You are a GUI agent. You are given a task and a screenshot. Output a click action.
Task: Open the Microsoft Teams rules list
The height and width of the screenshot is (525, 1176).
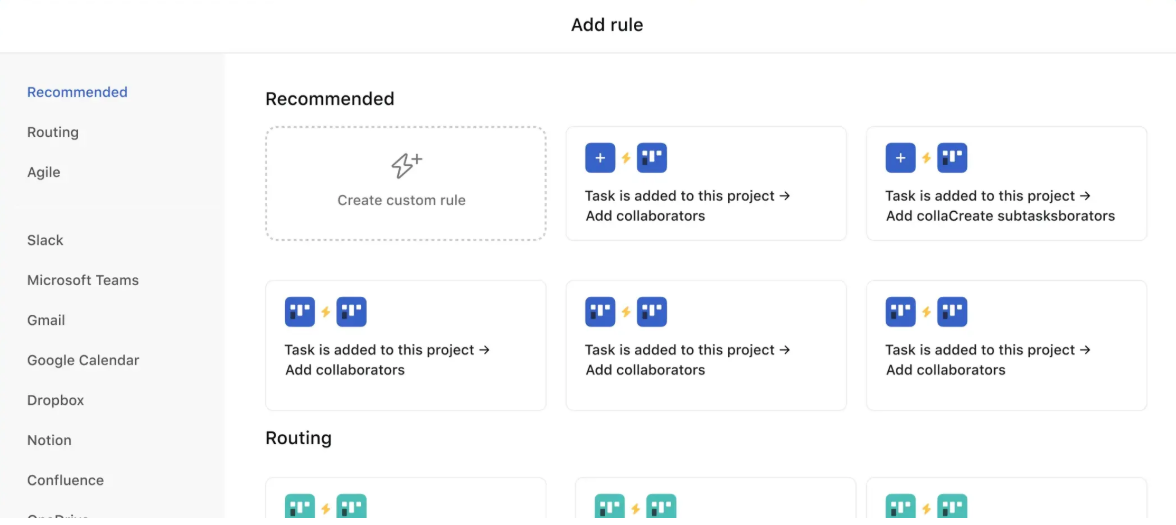coord(82,280)
